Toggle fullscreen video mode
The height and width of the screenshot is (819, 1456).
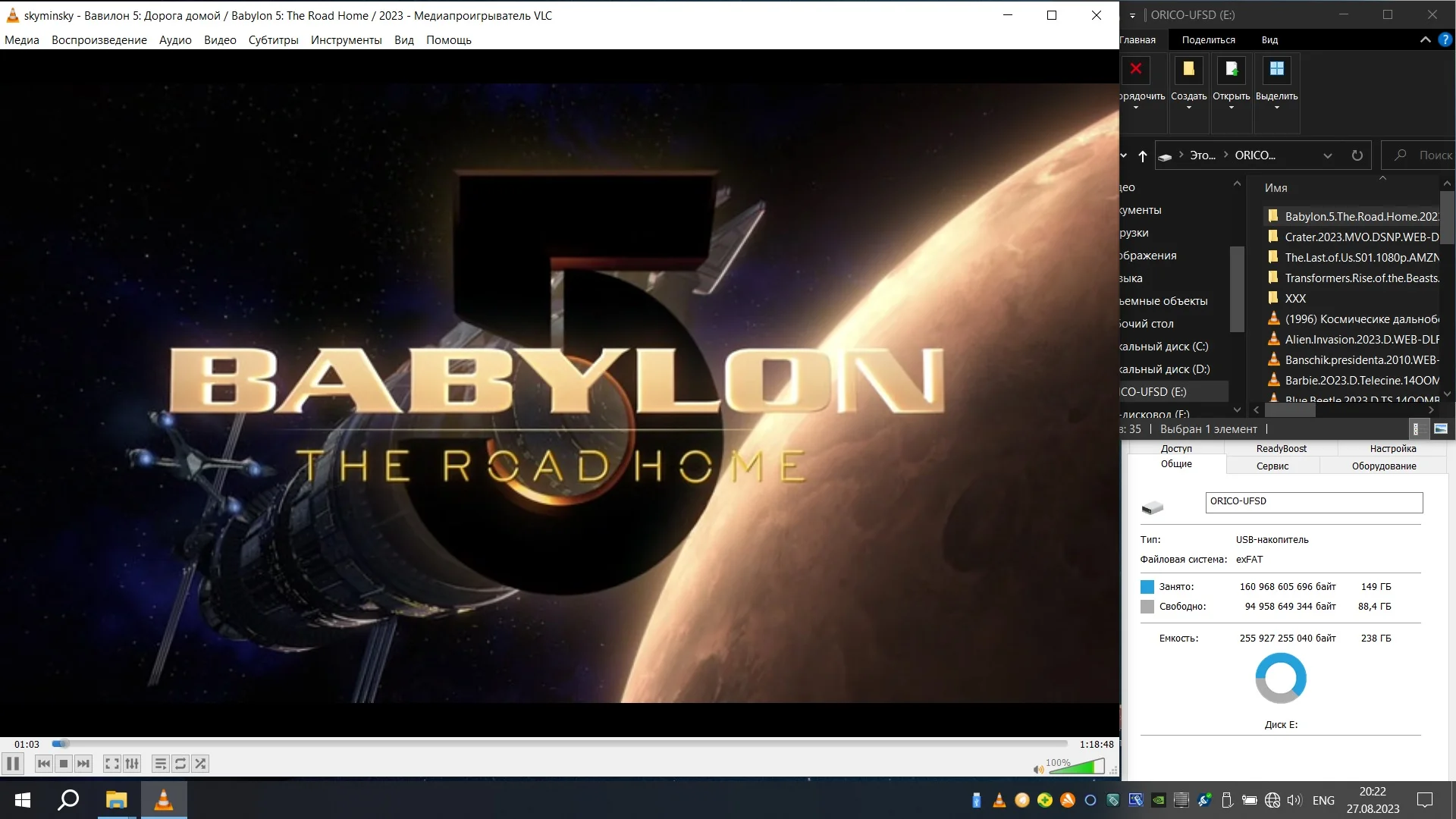(111, 764)
